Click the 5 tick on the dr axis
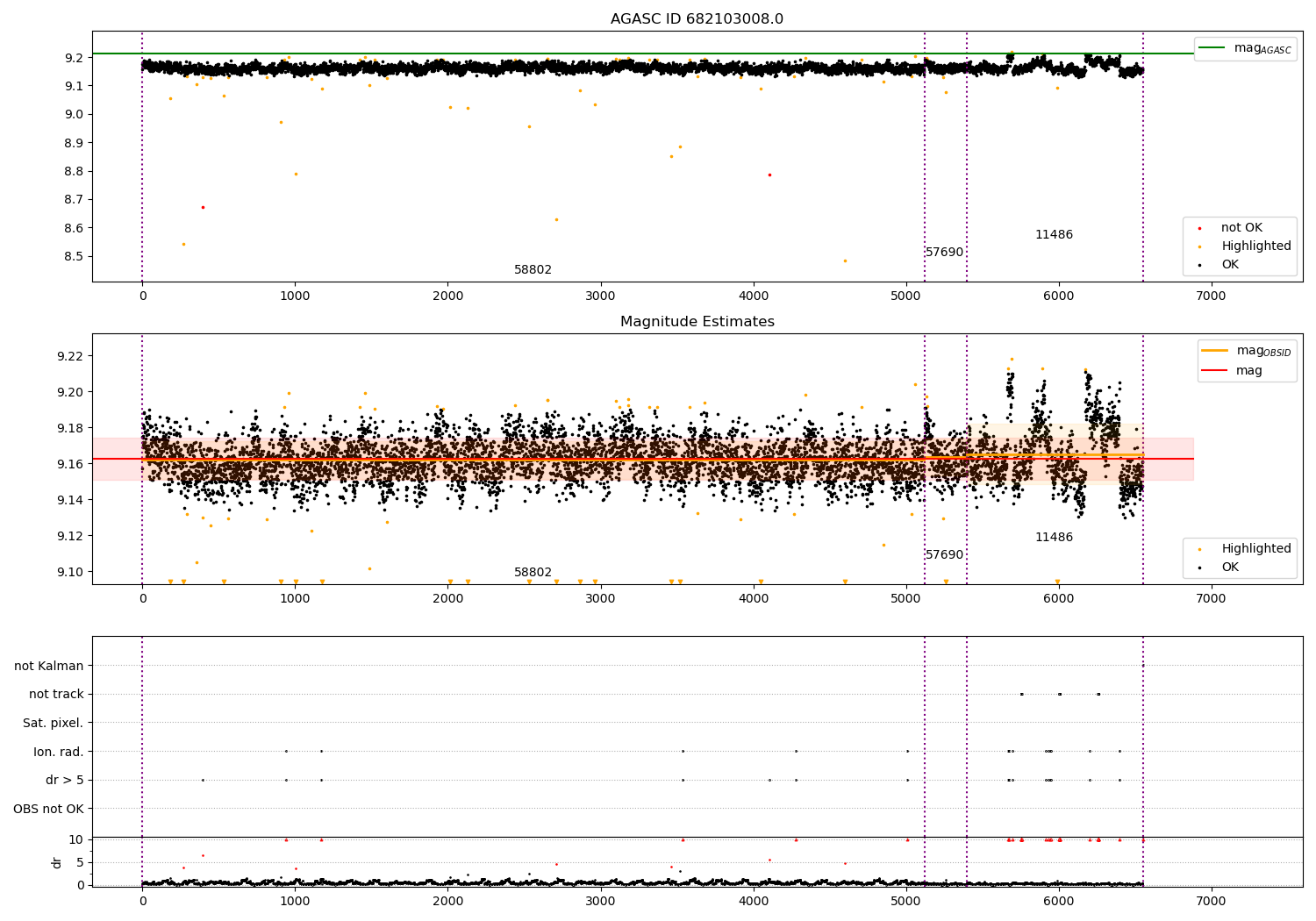1316x921 pixels. 80,862
